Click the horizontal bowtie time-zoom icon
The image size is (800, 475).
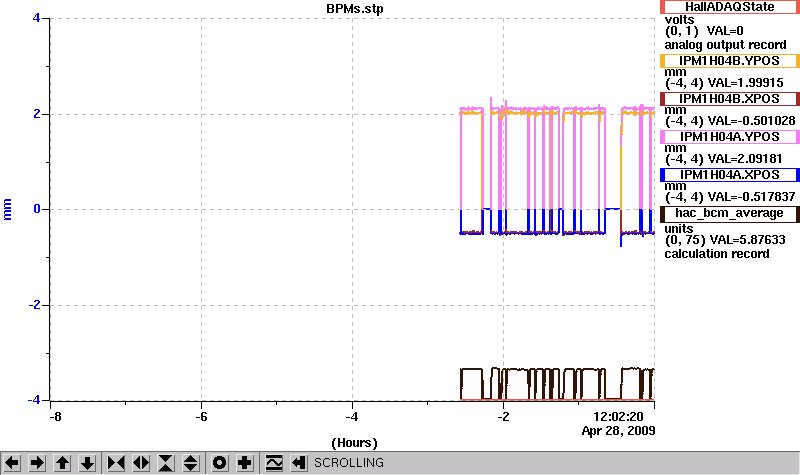click(116, 463)
